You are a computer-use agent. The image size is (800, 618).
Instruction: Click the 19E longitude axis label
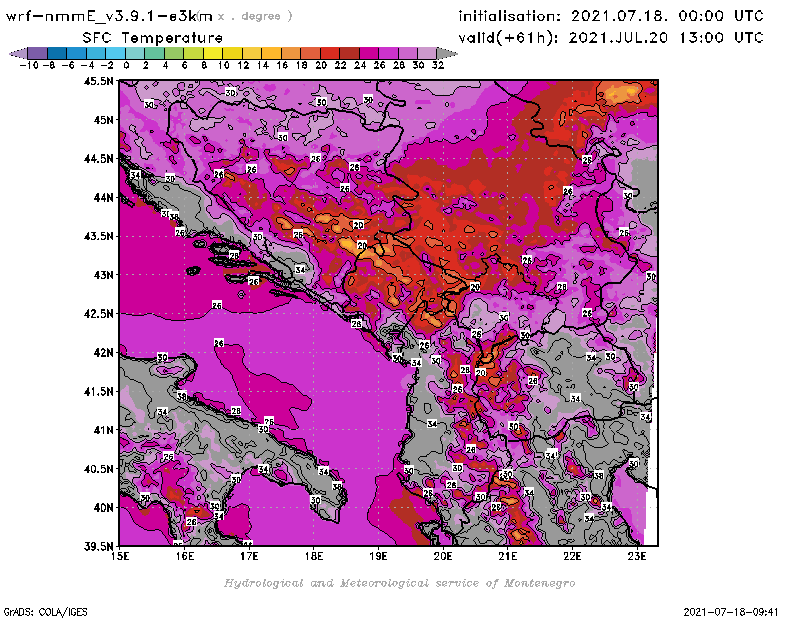click(x=379, y=556)
